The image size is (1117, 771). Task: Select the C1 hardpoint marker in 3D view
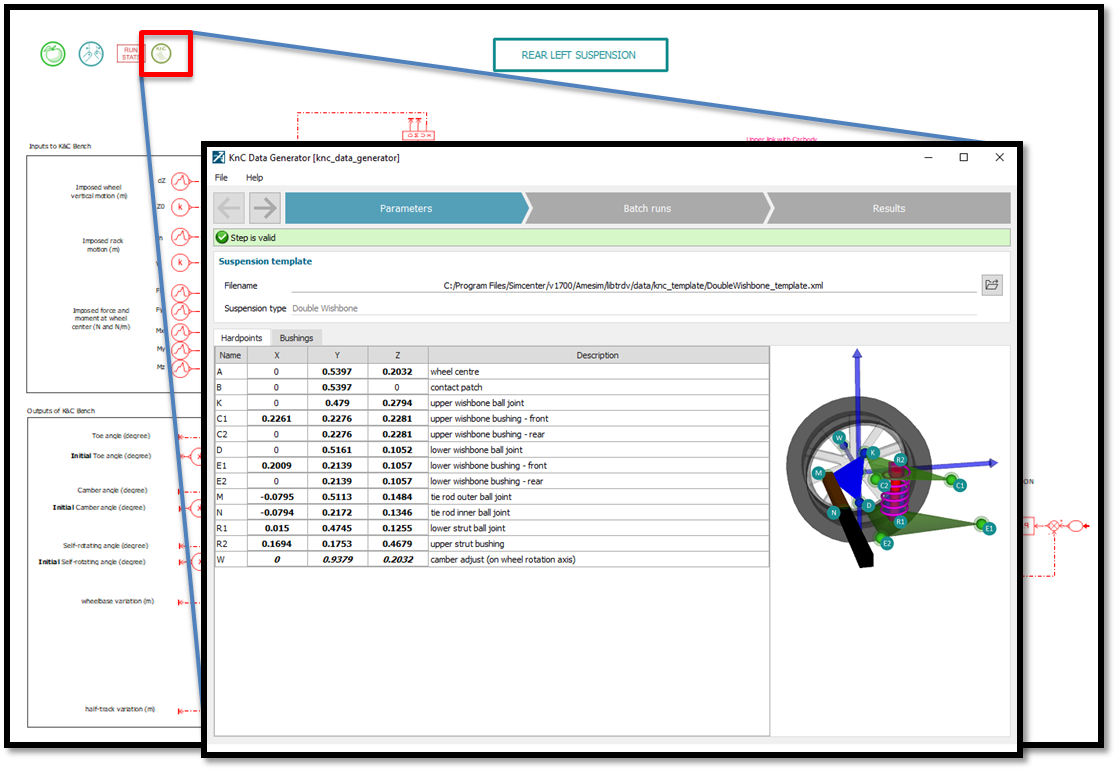(960, 485)
